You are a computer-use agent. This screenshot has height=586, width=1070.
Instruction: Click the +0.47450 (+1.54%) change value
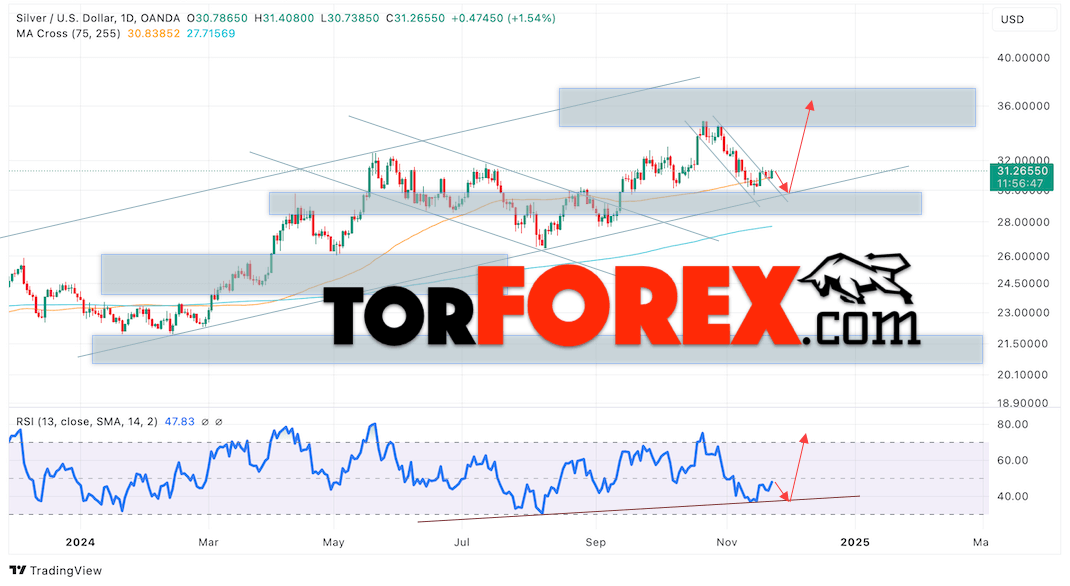pos(503,18)
